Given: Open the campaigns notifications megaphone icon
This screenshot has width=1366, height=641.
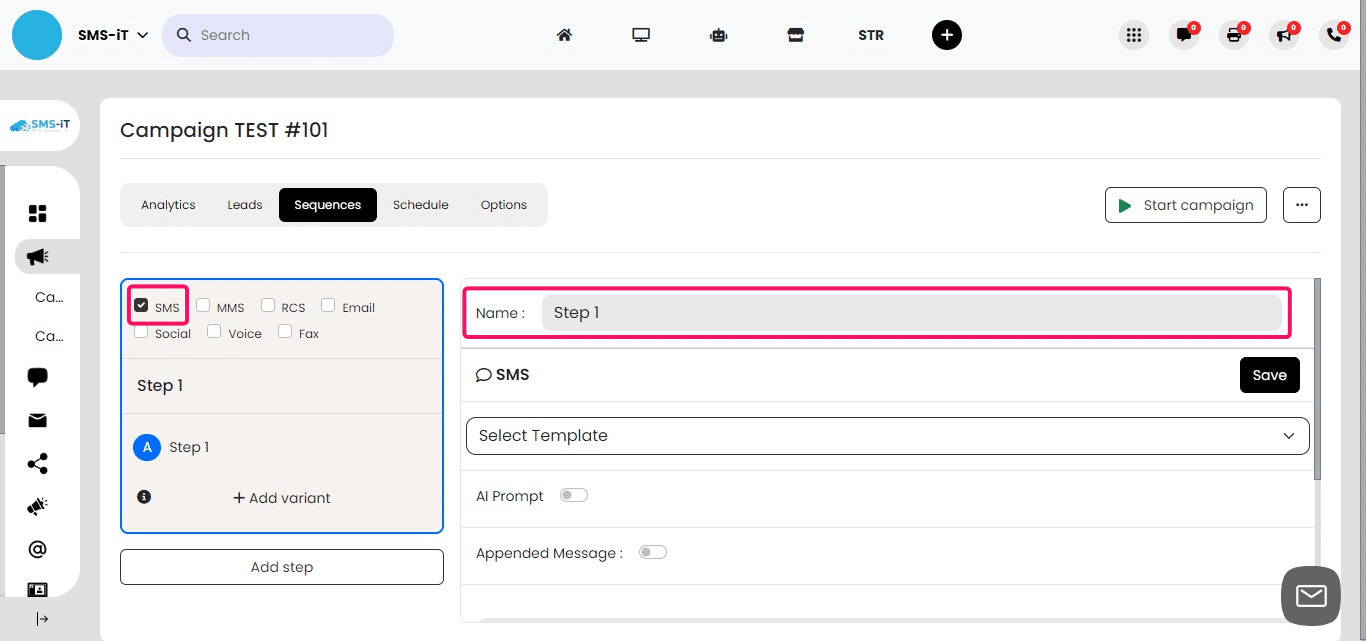Looking at the screenshot, I should tap(1284, 35).
